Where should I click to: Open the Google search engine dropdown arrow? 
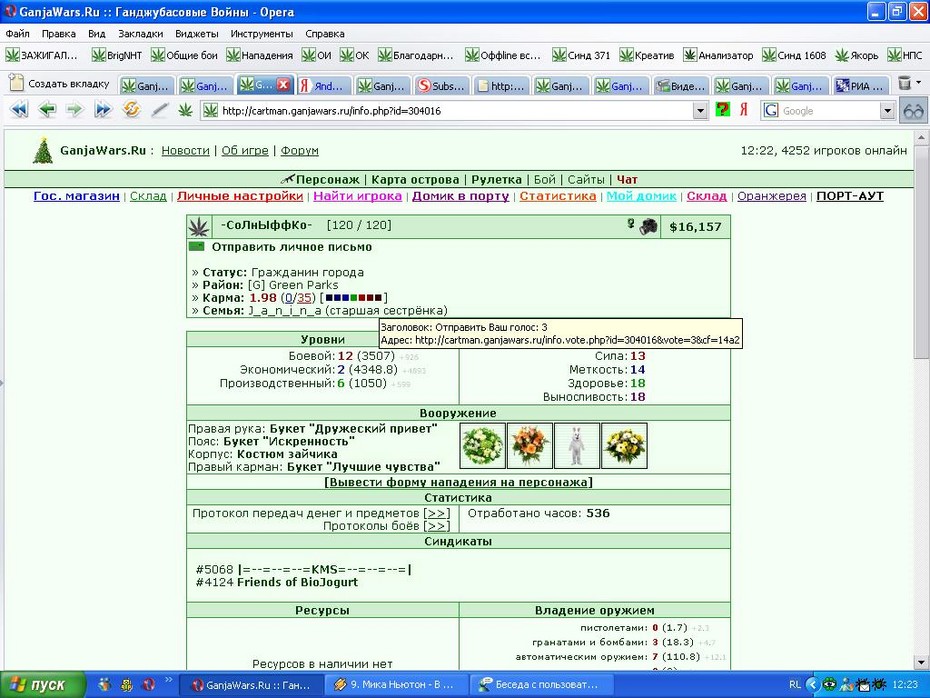pos(887,110)
